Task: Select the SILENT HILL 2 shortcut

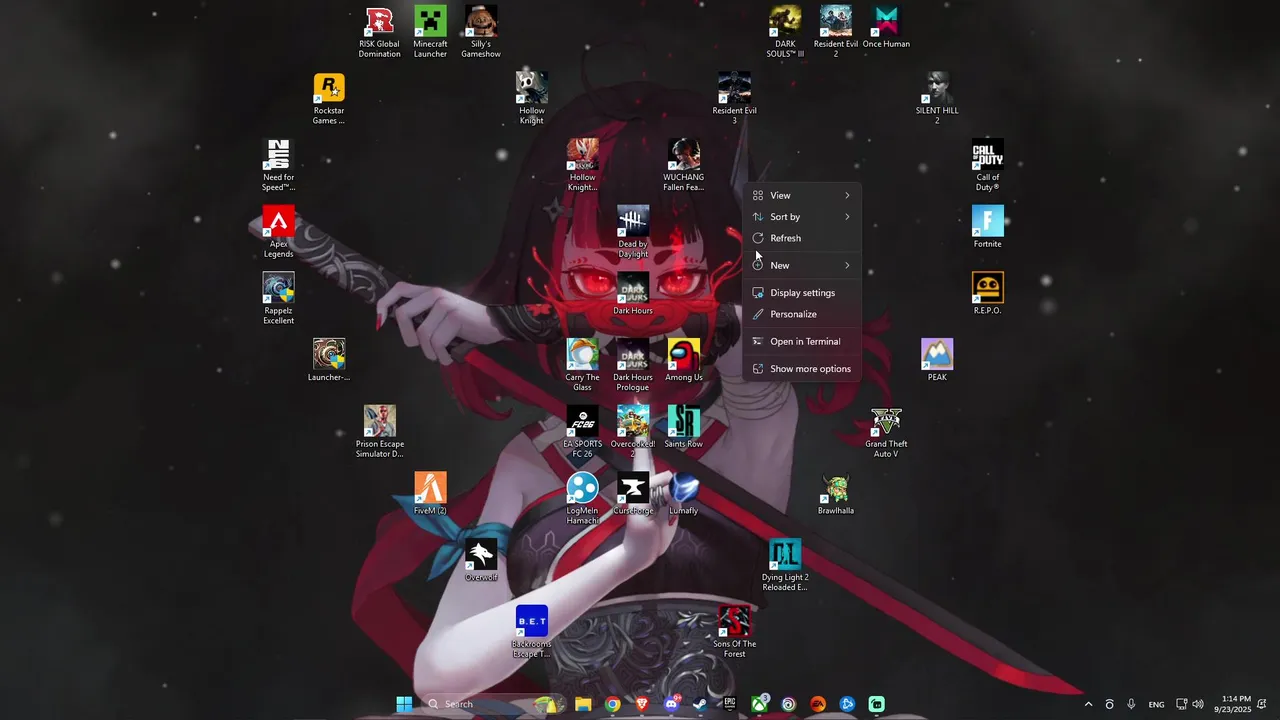Action: [937, 99]
